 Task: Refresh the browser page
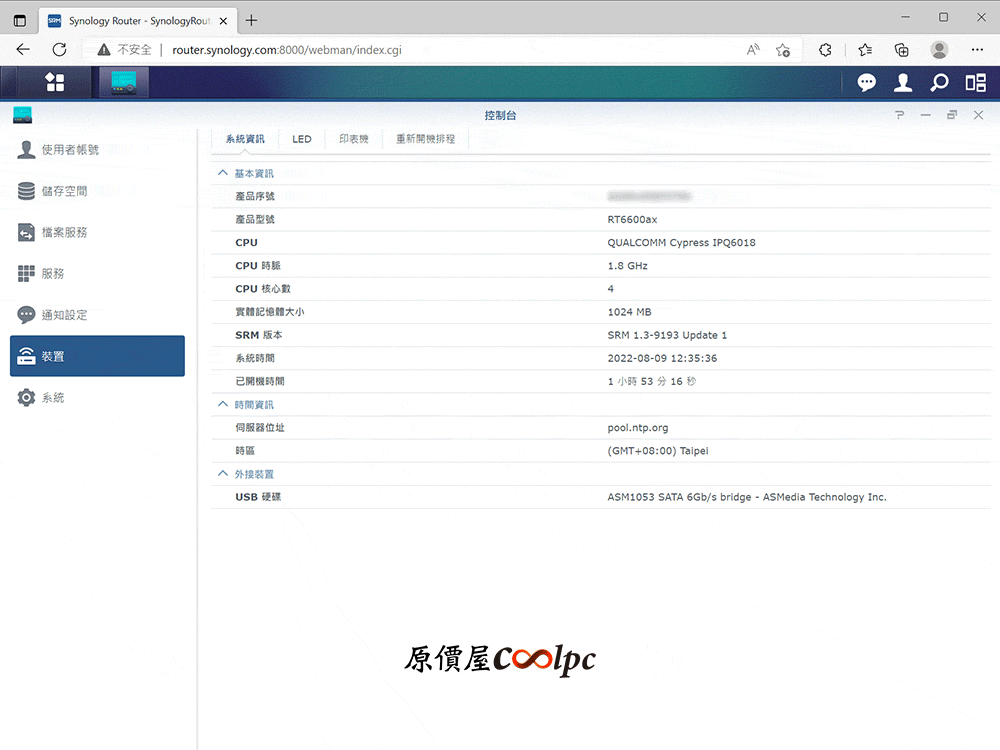(x=59, y=50)
